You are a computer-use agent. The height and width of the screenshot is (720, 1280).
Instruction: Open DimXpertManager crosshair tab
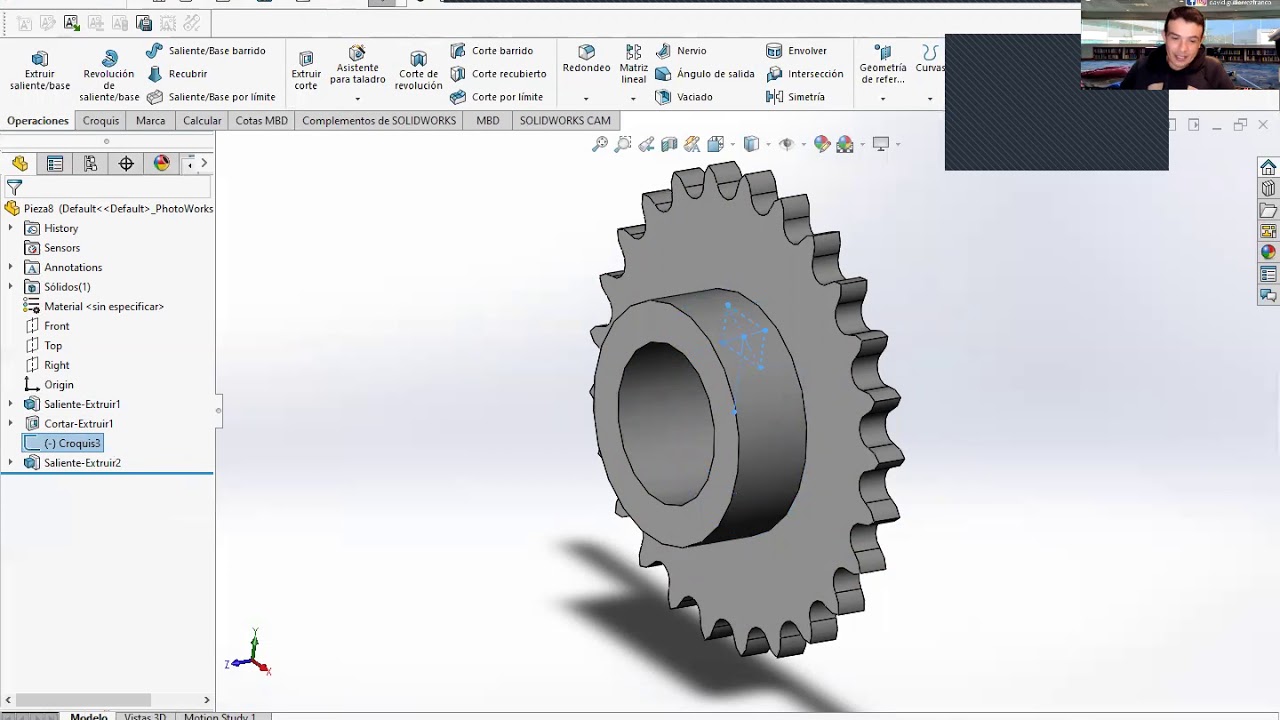[126, 163]
